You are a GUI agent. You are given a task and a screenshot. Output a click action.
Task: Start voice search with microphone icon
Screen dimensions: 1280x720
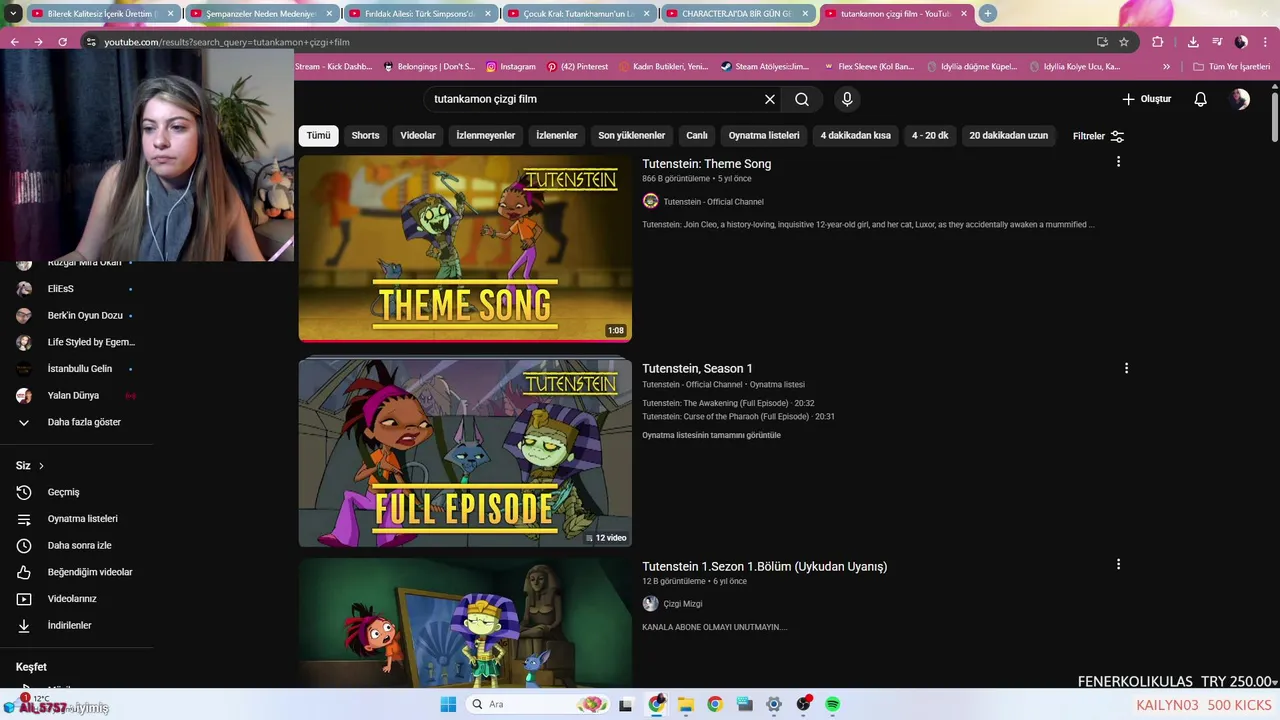coord(847,99)
